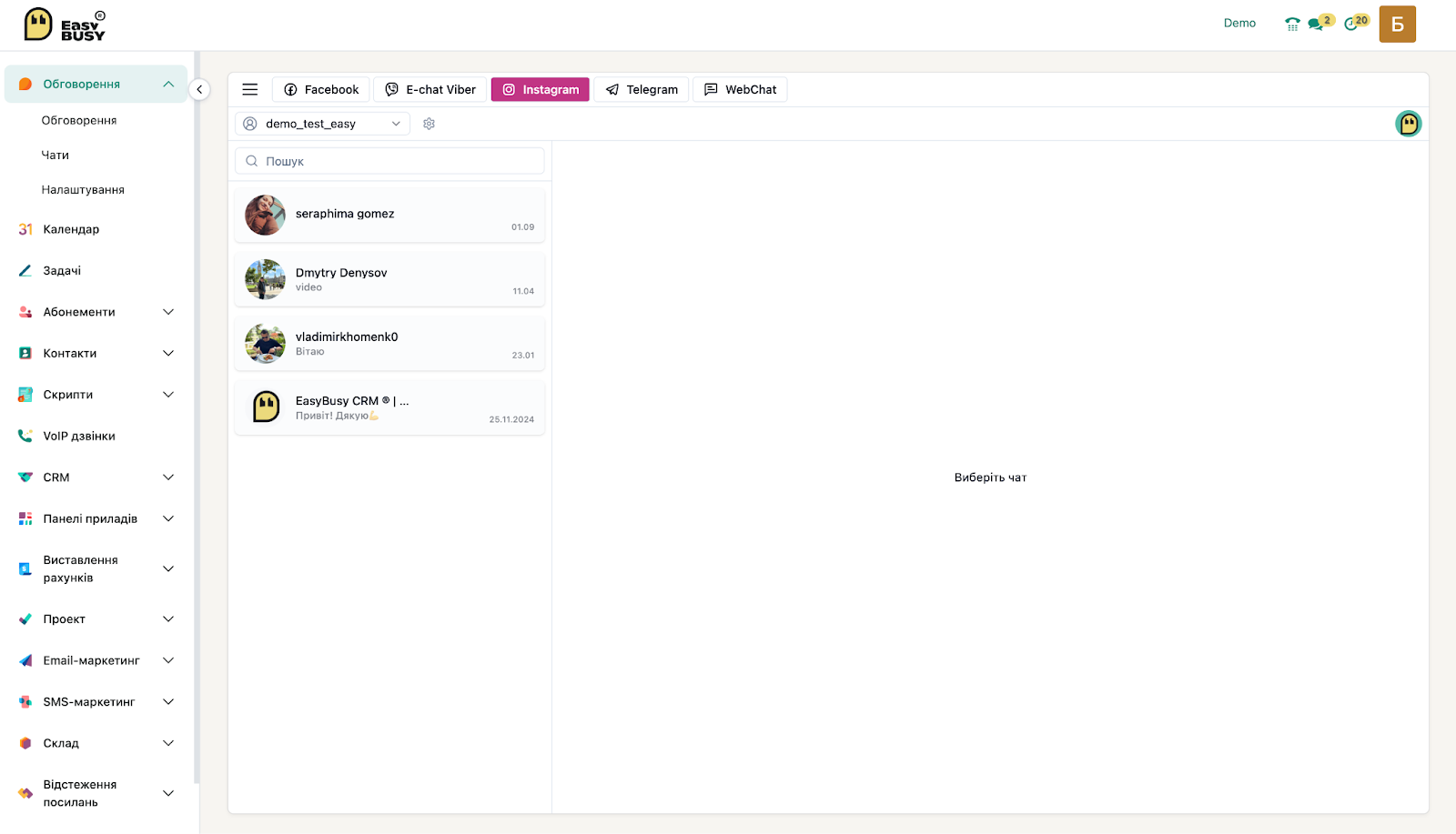Switch to the WebChat tab
Viewport: 1456px width, 834px height.
coord(740,89)
